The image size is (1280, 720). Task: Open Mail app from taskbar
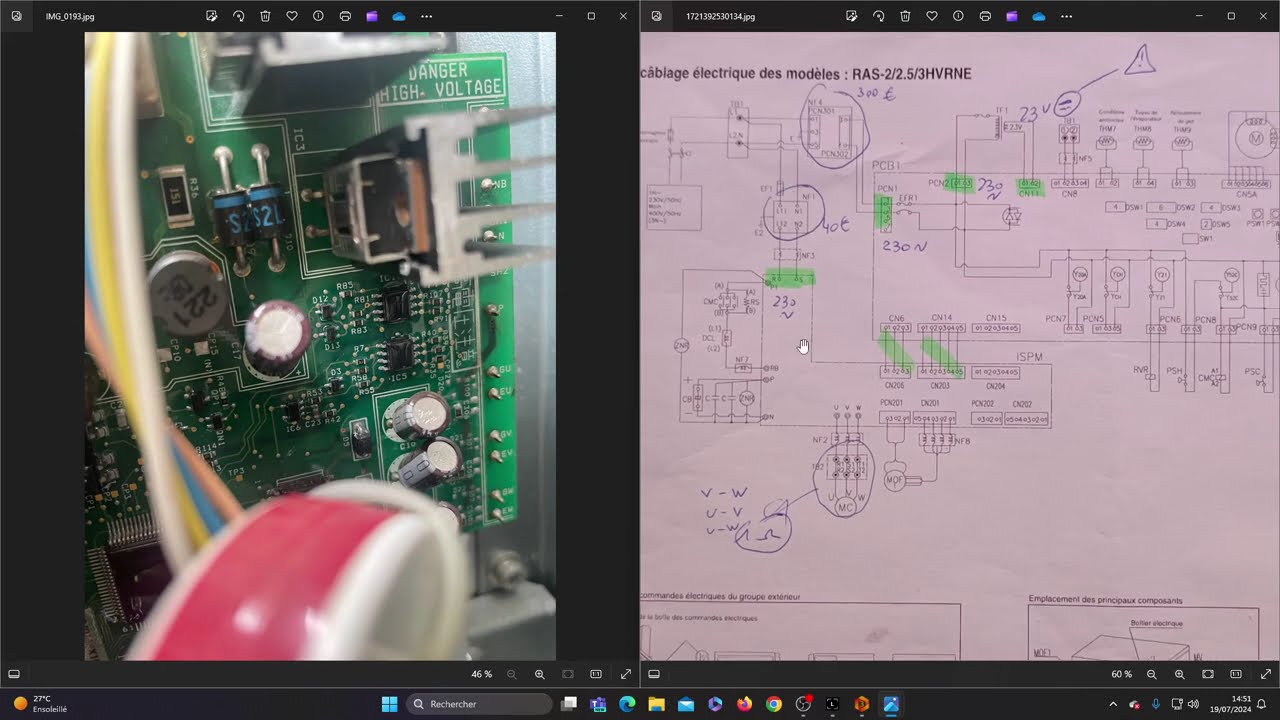point(686,704)
